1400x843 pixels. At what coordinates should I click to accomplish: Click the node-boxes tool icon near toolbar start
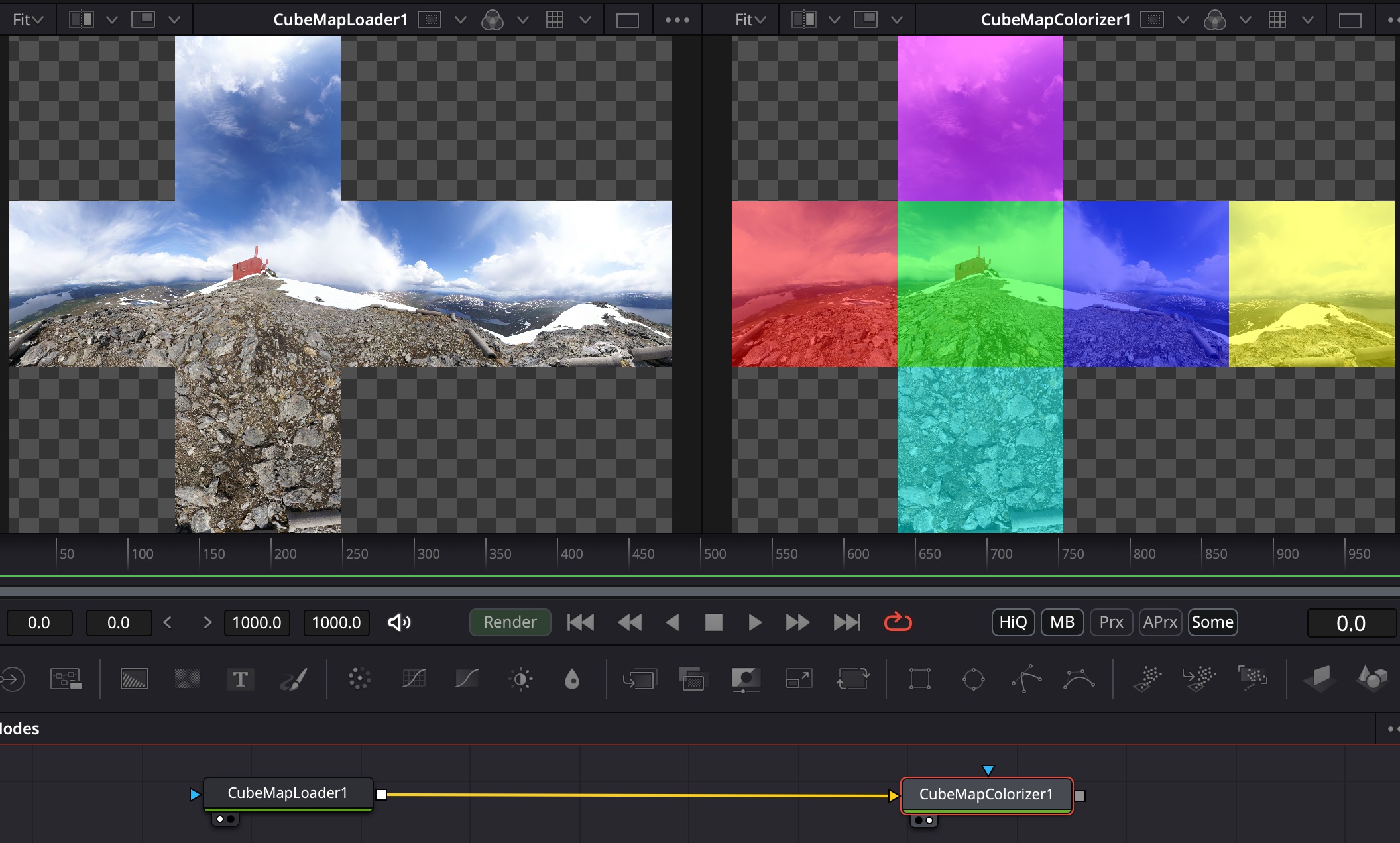click(66, 679)
